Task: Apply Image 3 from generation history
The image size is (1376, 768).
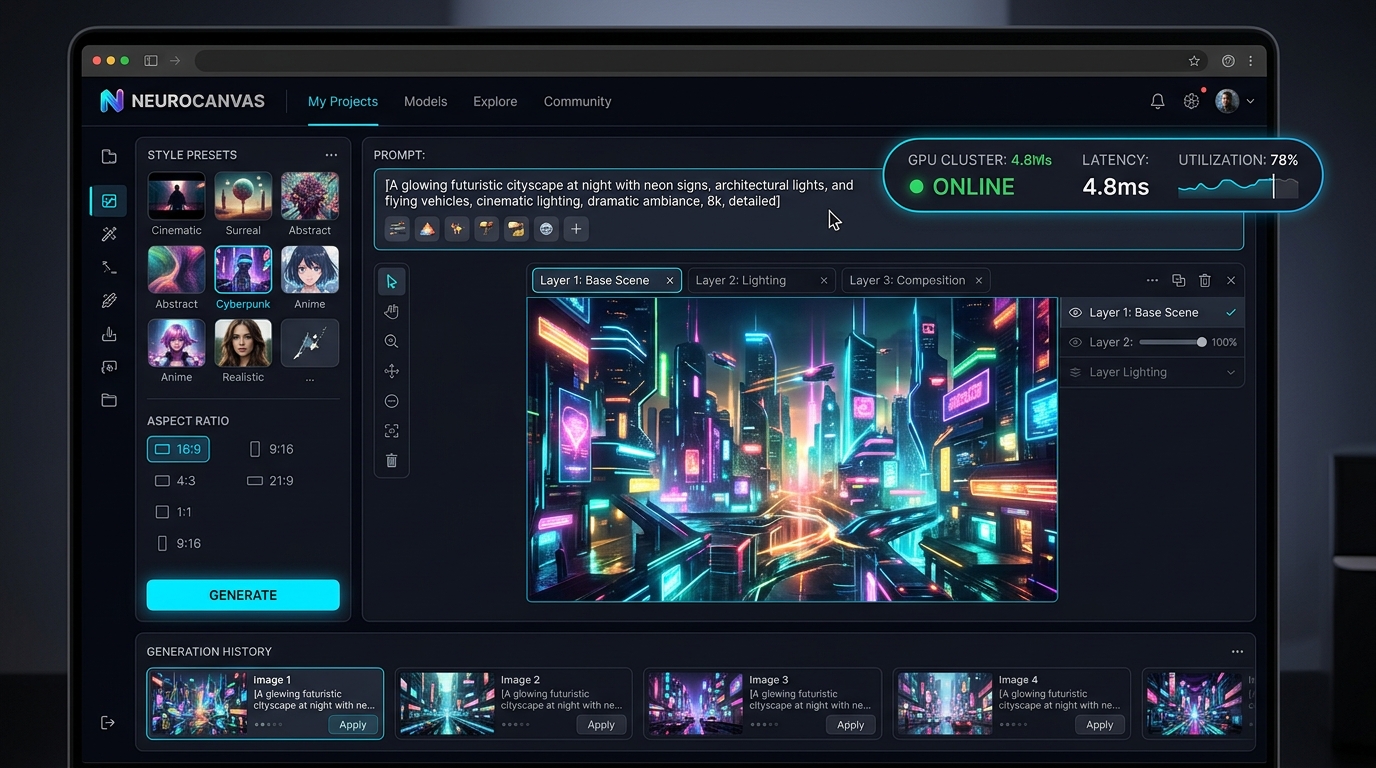Action: coord(850,725)
